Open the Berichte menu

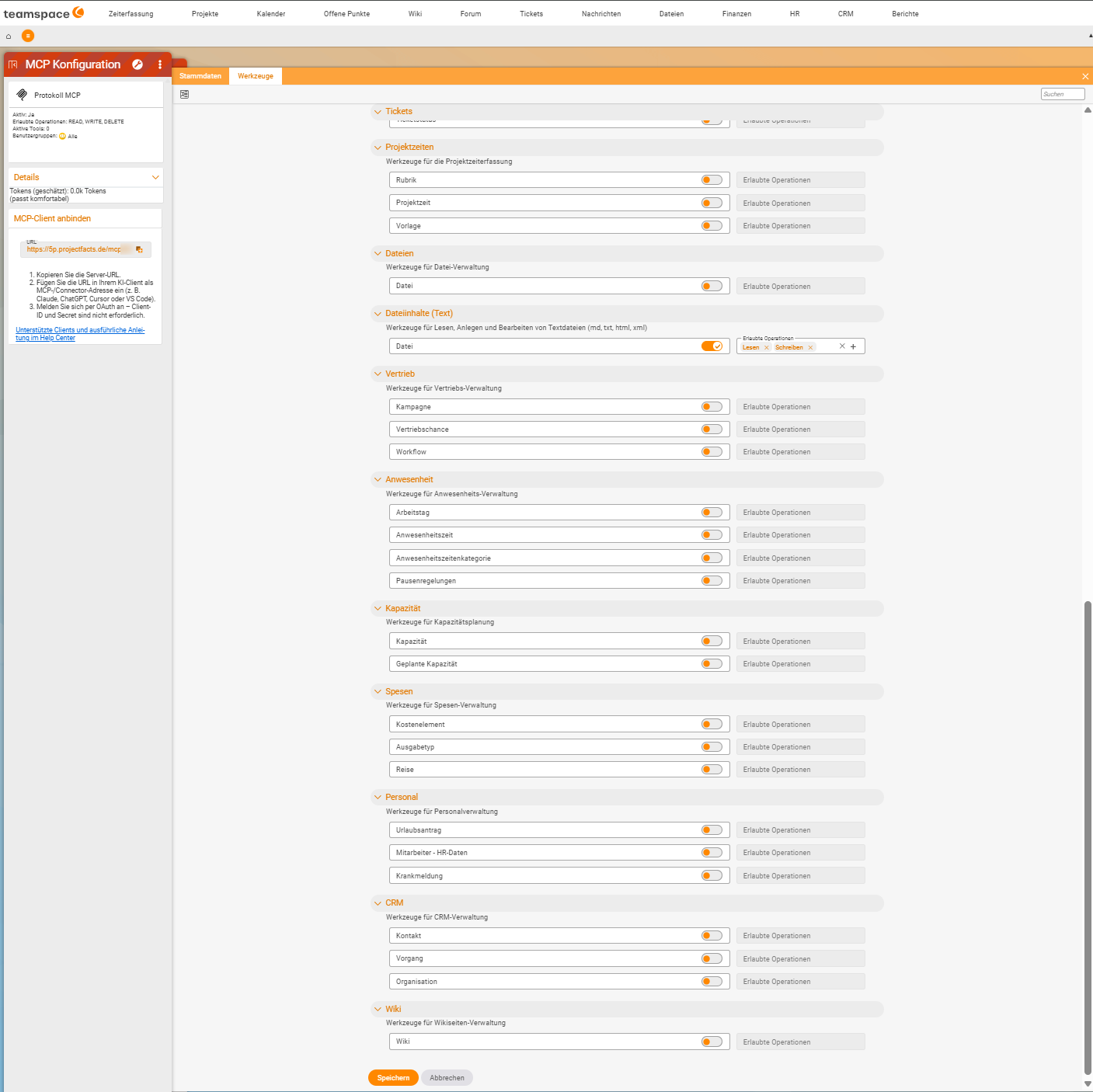pyautogui.click(x=905, y=14)
